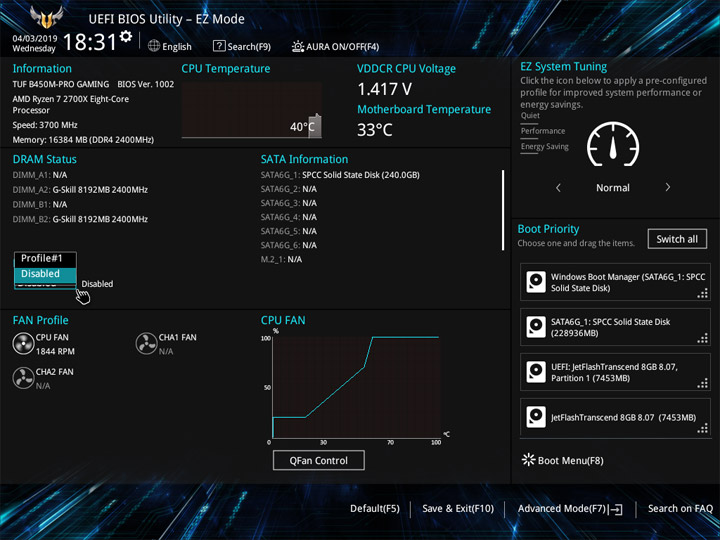Click DIMM_B2 G-Skill 8192MB 2400MHz entry
This screenshot has width=720, height=540.
pos(80,219)
